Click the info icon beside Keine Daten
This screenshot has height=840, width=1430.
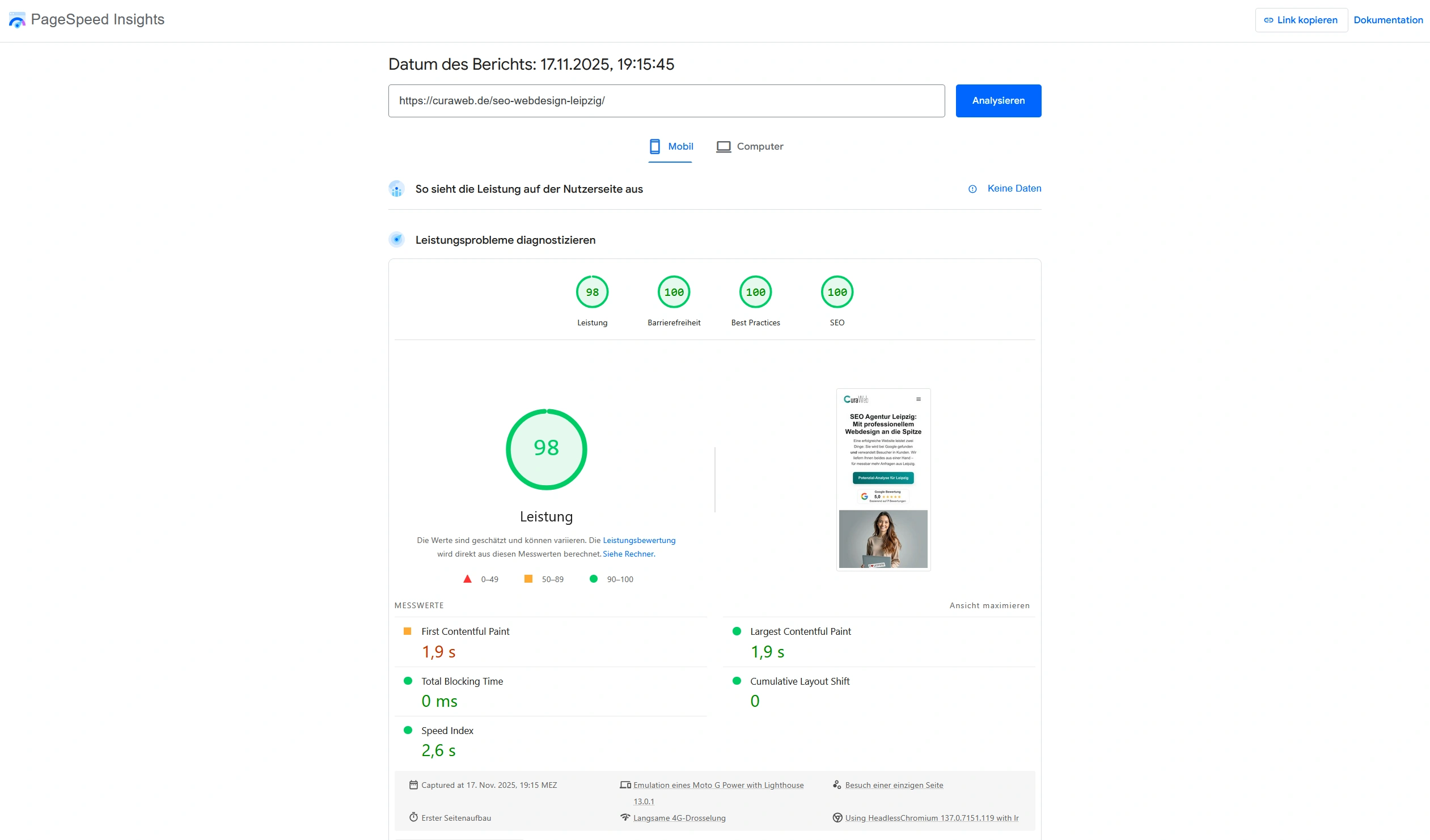972,189
